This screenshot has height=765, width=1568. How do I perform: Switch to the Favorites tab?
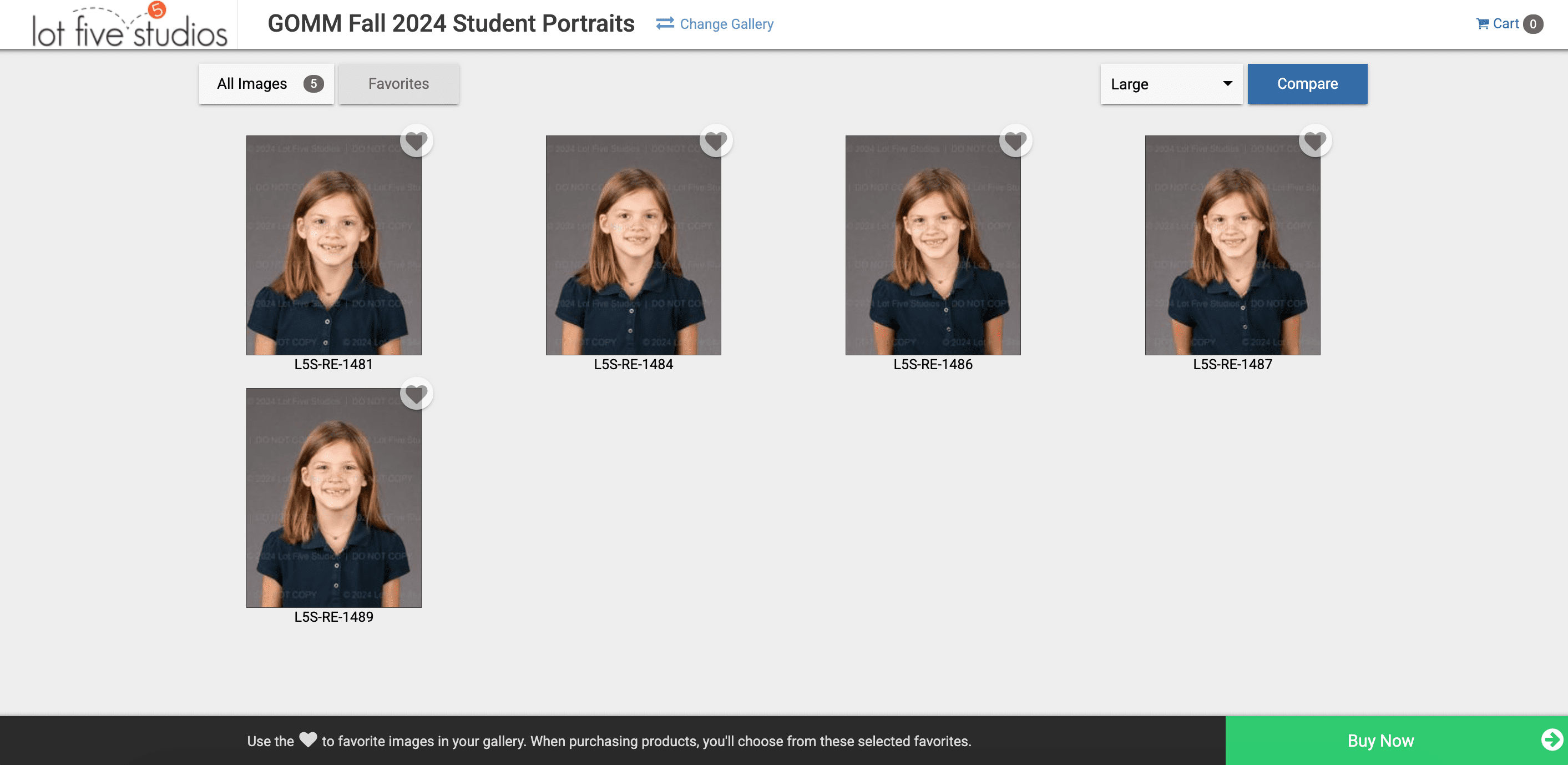pos(399,84)
